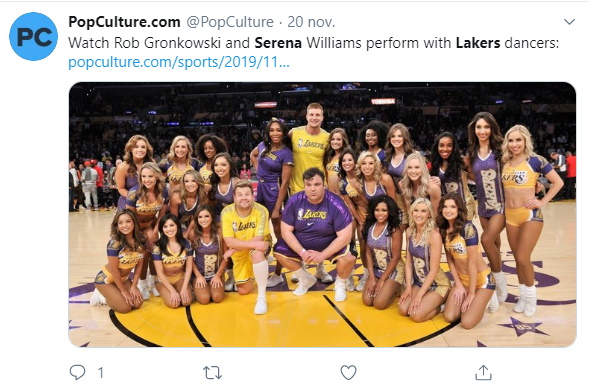The height and width of the screenshot is (390, 589).
Task: Open the blue PC profile avatar
Action: pyautogui.click(x=33, y=36)
